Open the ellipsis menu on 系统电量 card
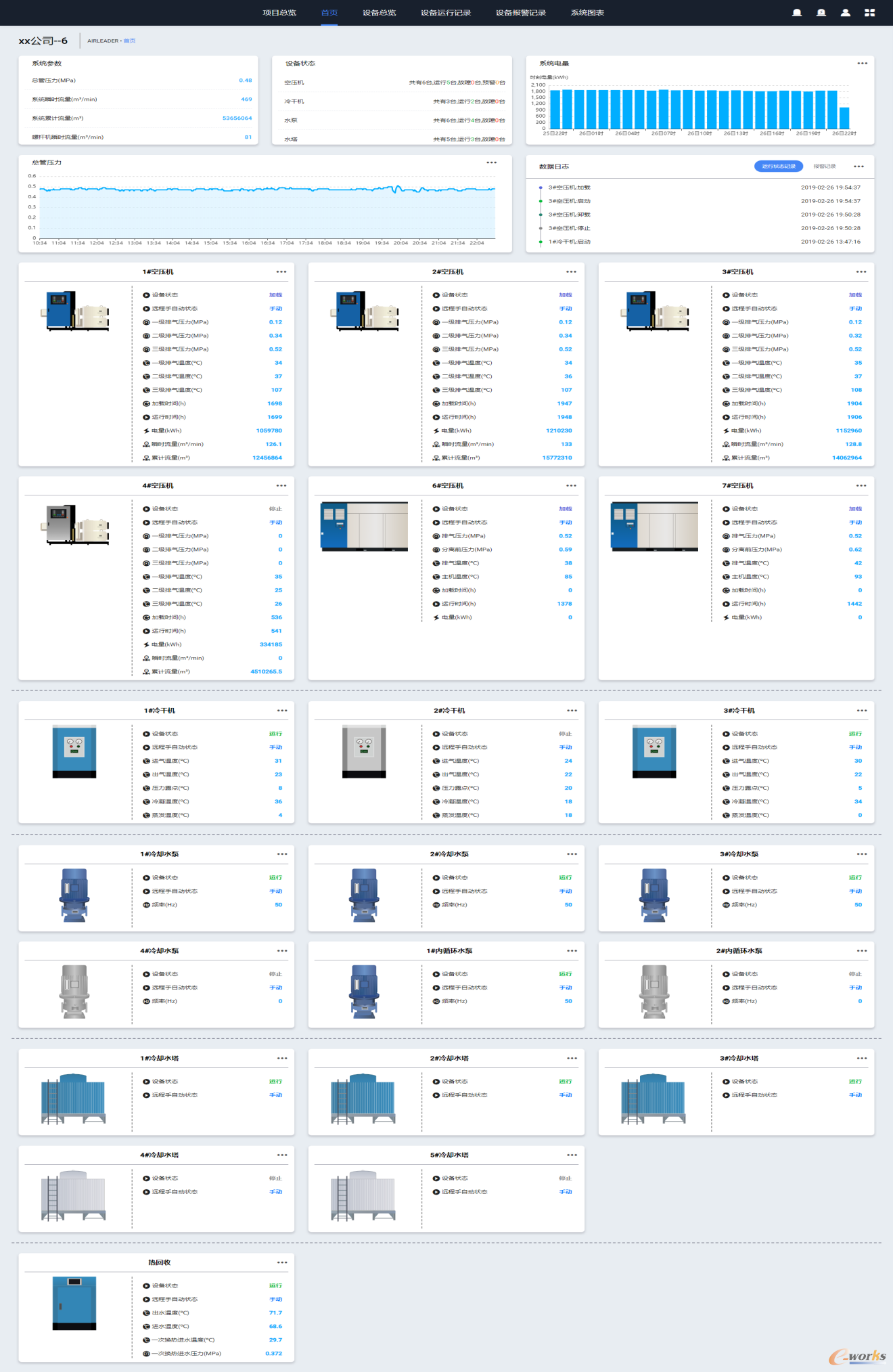 [862, 63]
